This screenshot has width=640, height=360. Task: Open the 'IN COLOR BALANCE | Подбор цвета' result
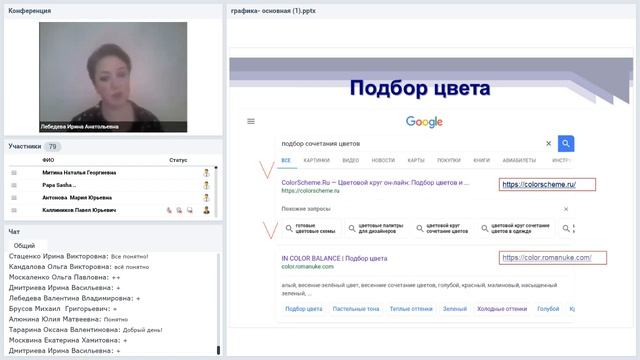pyautogui.click(x=334, y=258)
